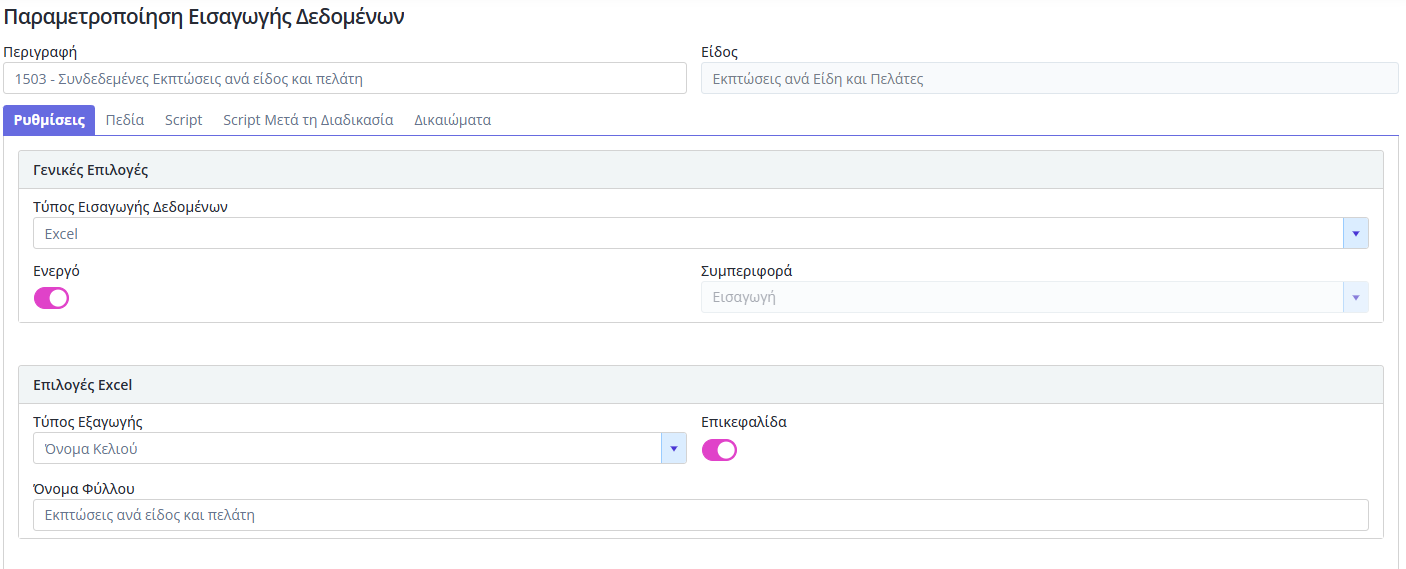This screenshot has width=1406, height=569.
Task: Disable the Ενεργό toggle switch
Action: tap(52, 298)
